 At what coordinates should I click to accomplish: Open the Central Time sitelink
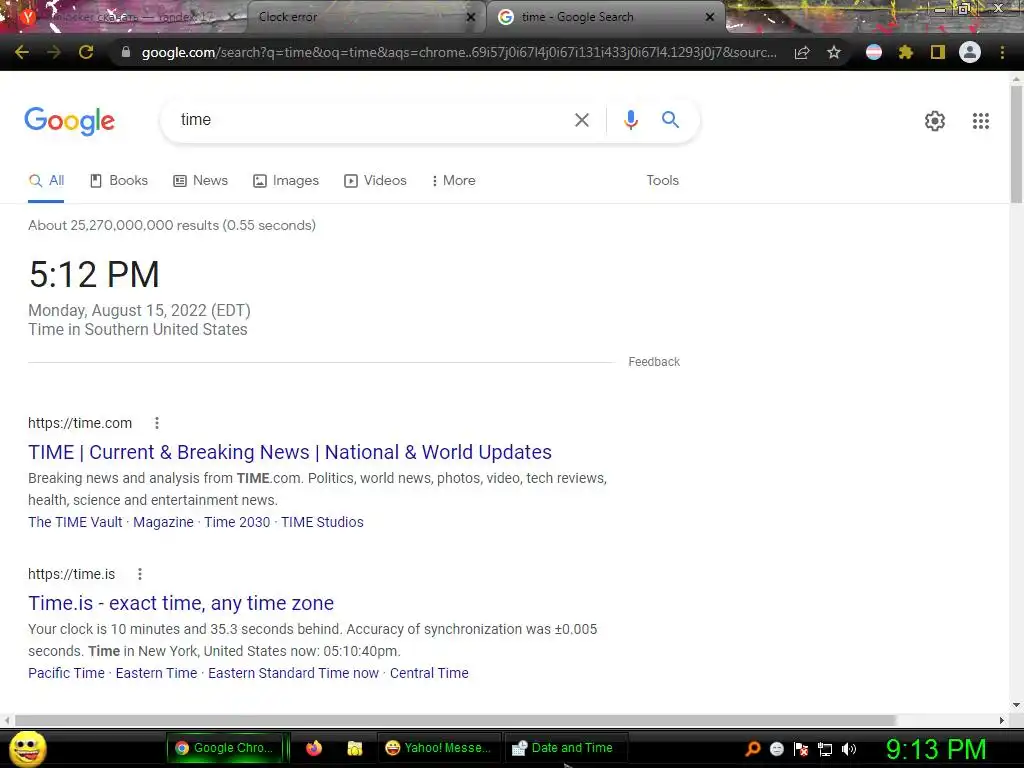(x=429, y=673)
